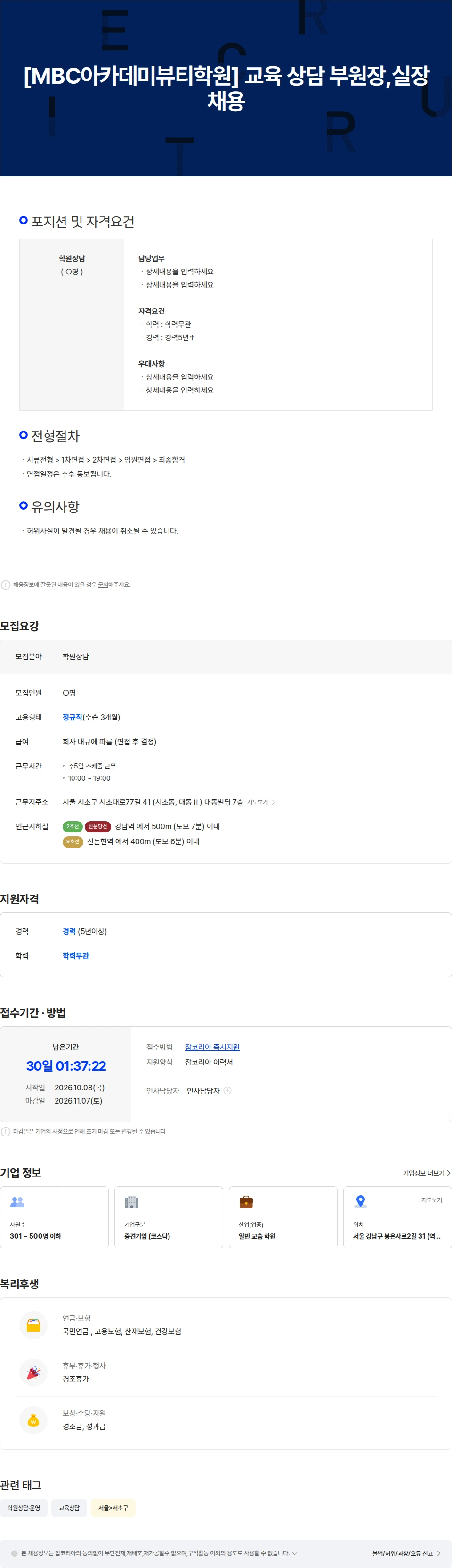Screen dimensions: 452x1568
Task: Click the 경력 link in 지원자격
Action: [69, 931]
